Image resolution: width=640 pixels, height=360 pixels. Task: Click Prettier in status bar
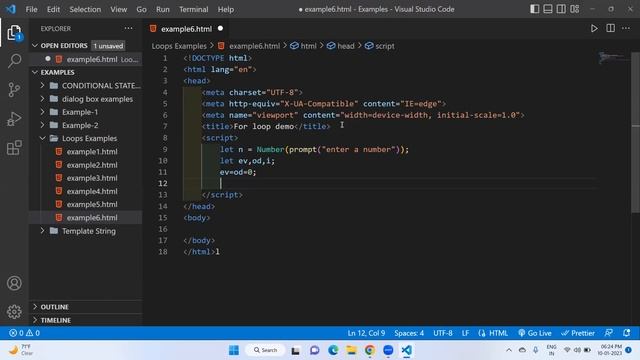(x=578, y=333)
